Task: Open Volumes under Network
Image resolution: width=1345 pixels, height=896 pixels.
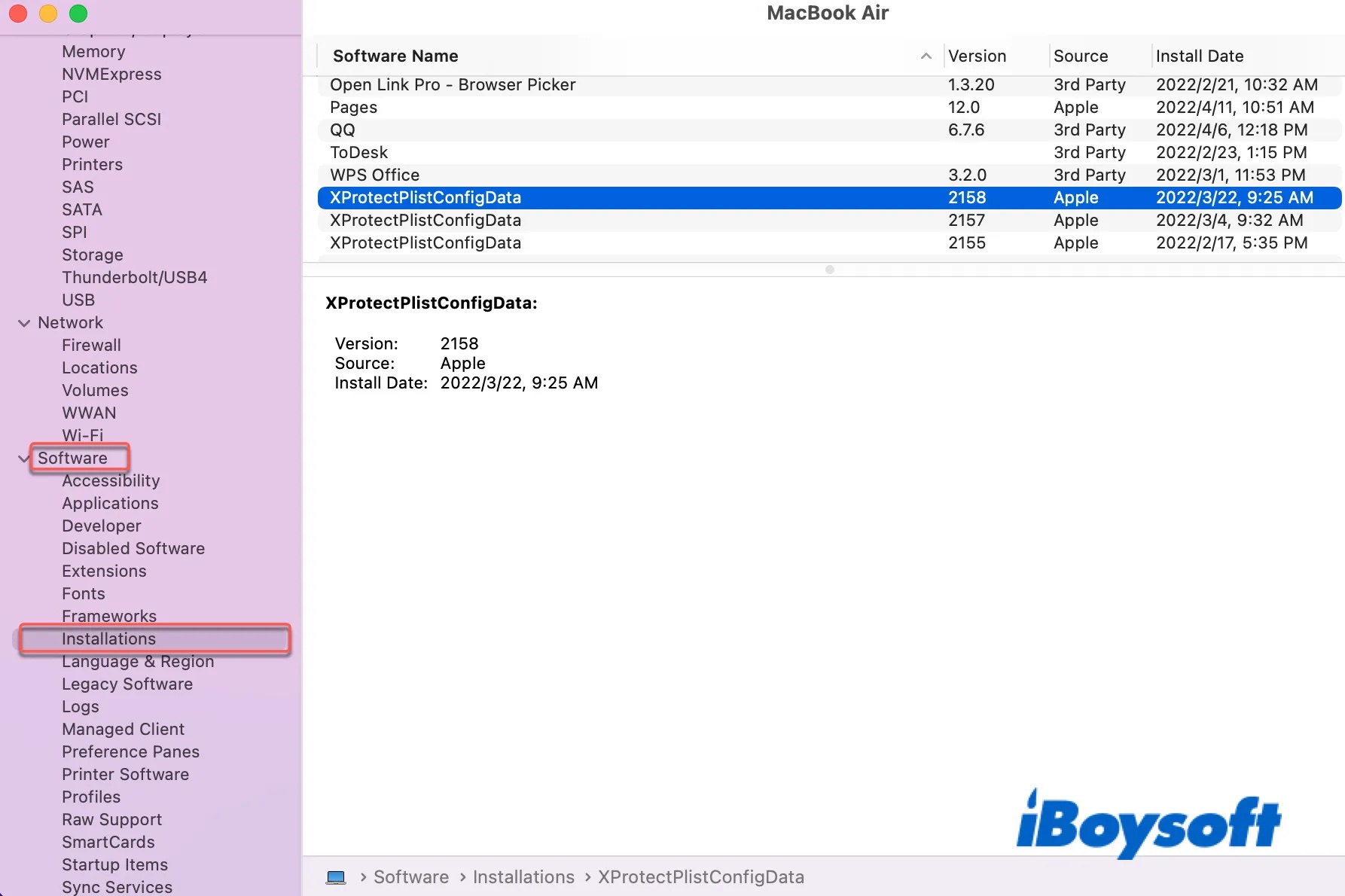Action: (95, 391)
